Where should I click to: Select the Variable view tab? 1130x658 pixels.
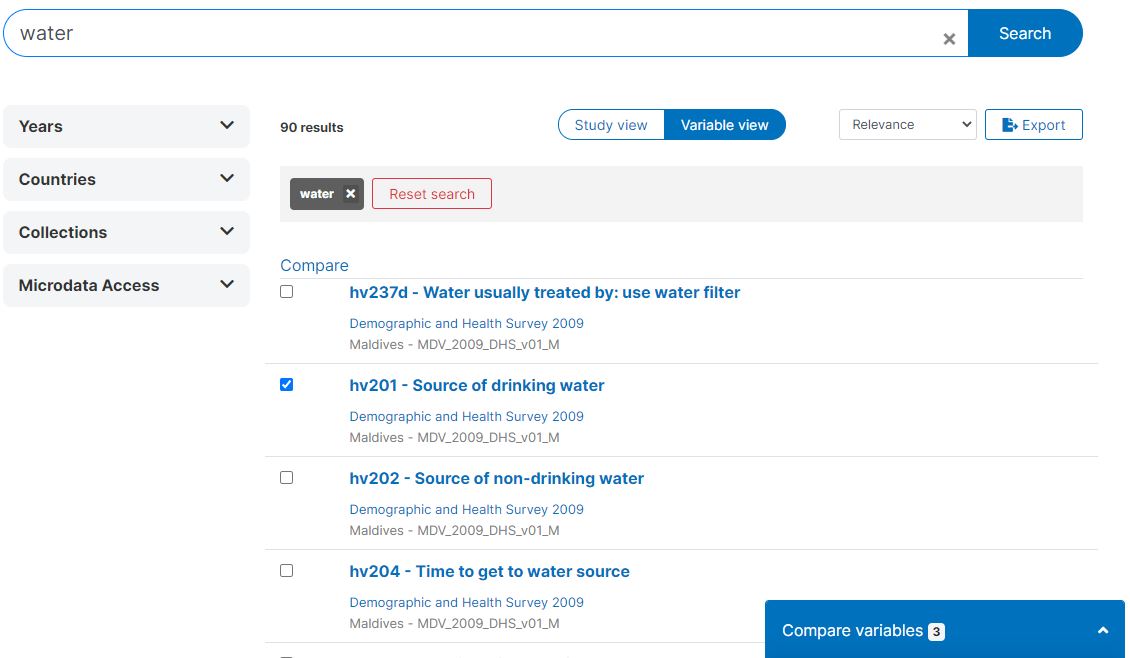[724, 125]
